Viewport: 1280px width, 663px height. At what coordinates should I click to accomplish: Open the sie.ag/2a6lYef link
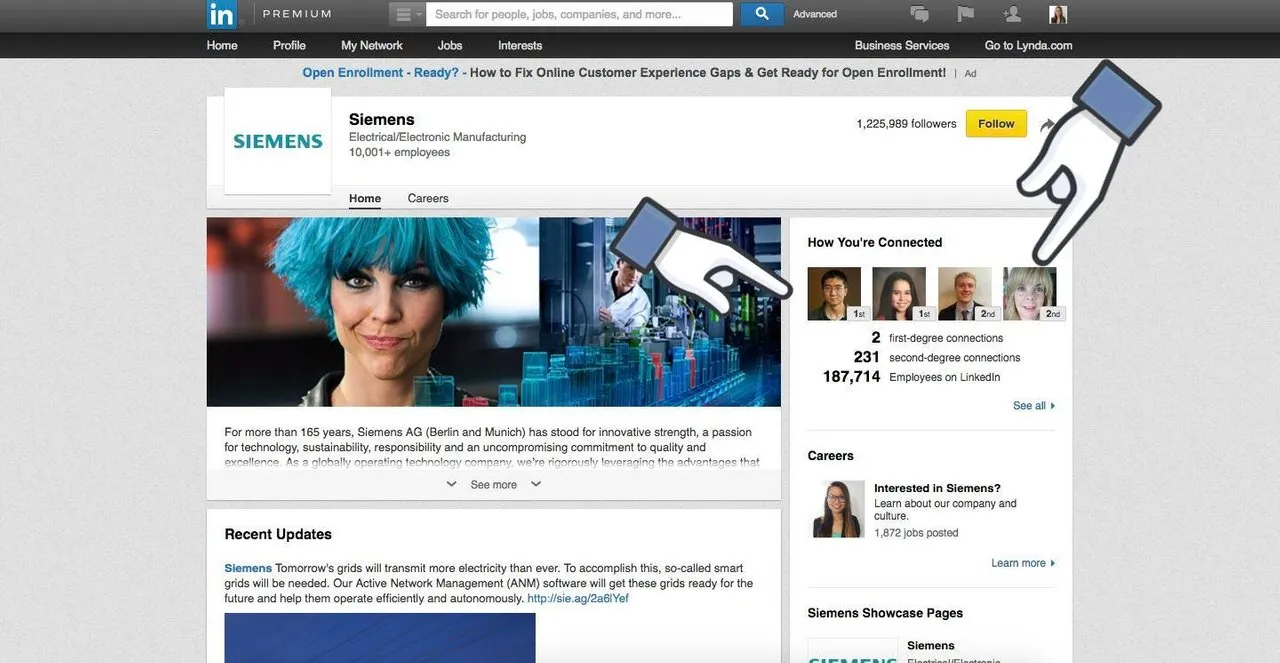tap(578, 598)
